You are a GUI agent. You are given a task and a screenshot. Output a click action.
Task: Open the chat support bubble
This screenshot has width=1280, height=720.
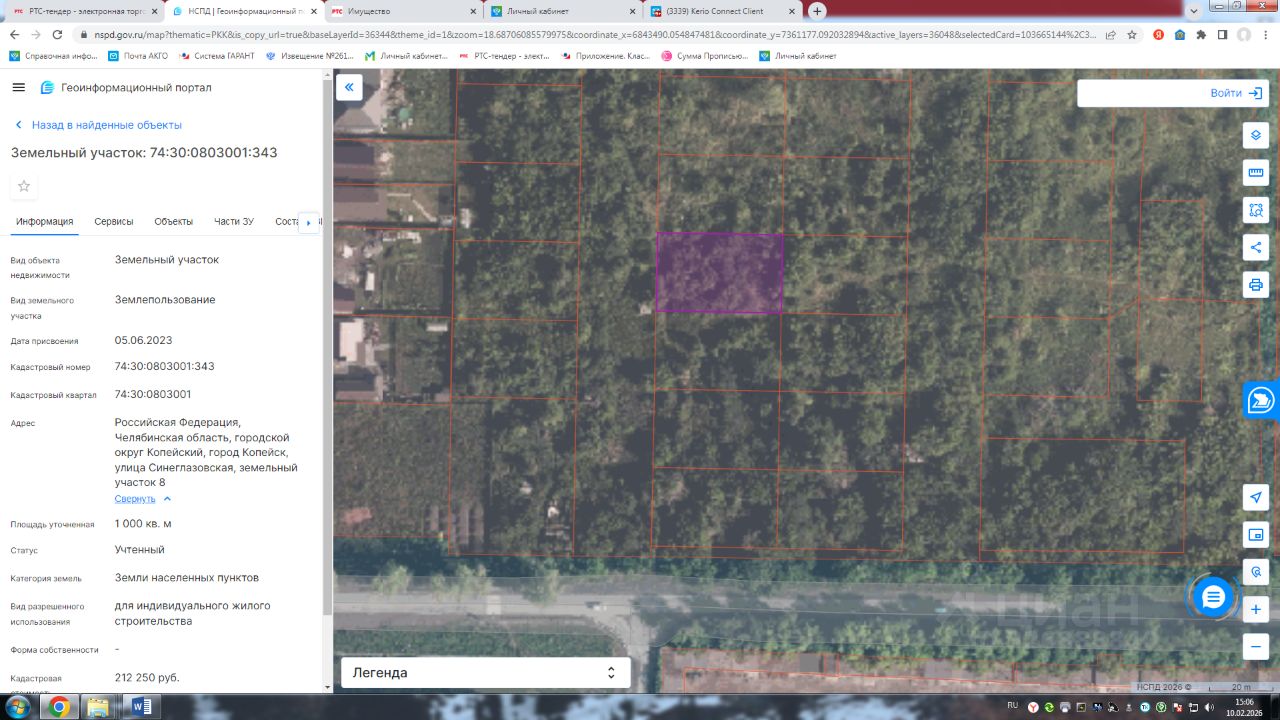[1213, 597]
